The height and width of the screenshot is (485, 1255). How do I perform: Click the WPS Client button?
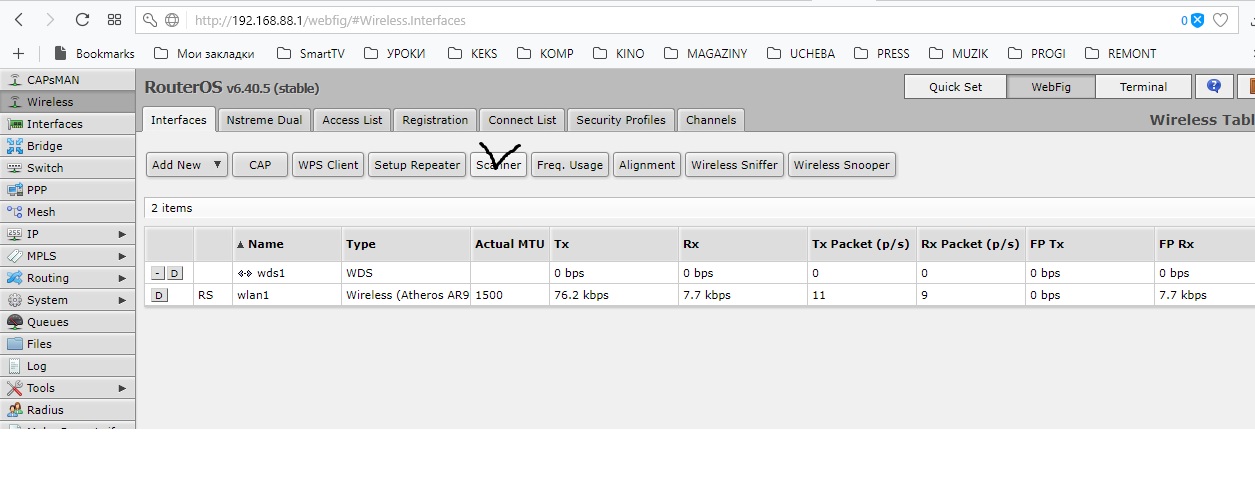(328, 165)
